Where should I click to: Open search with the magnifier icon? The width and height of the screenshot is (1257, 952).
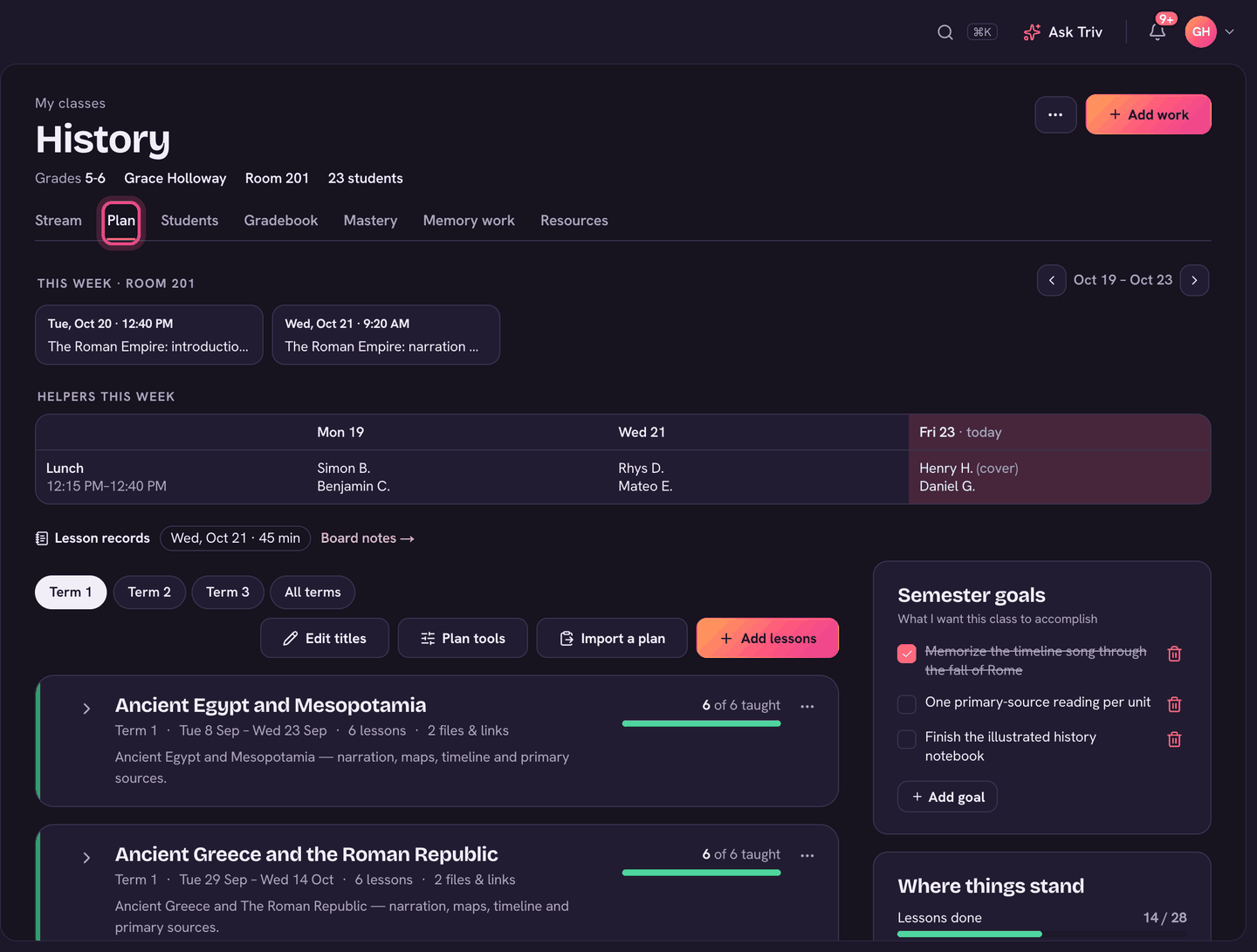pos(944,32)
